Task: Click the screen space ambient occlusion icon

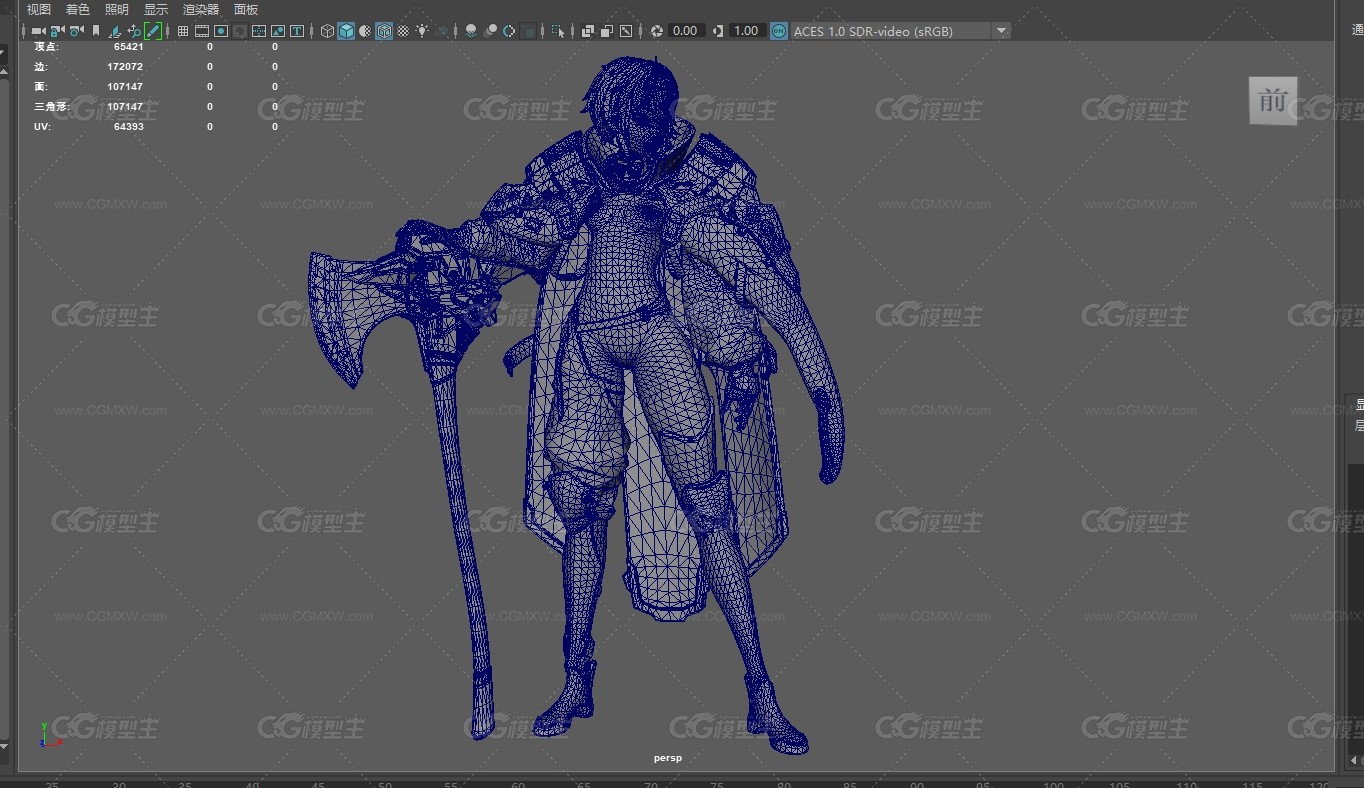Action: pos(471,31)
